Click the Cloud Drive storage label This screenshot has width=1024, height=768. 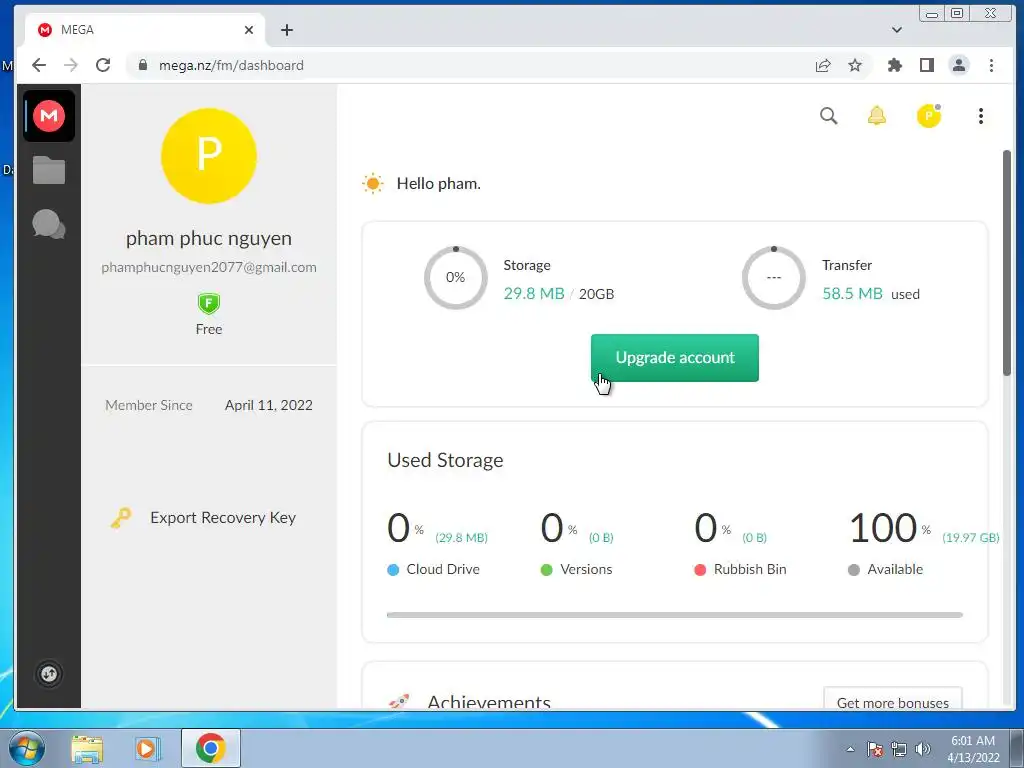(x=443, y=569)
